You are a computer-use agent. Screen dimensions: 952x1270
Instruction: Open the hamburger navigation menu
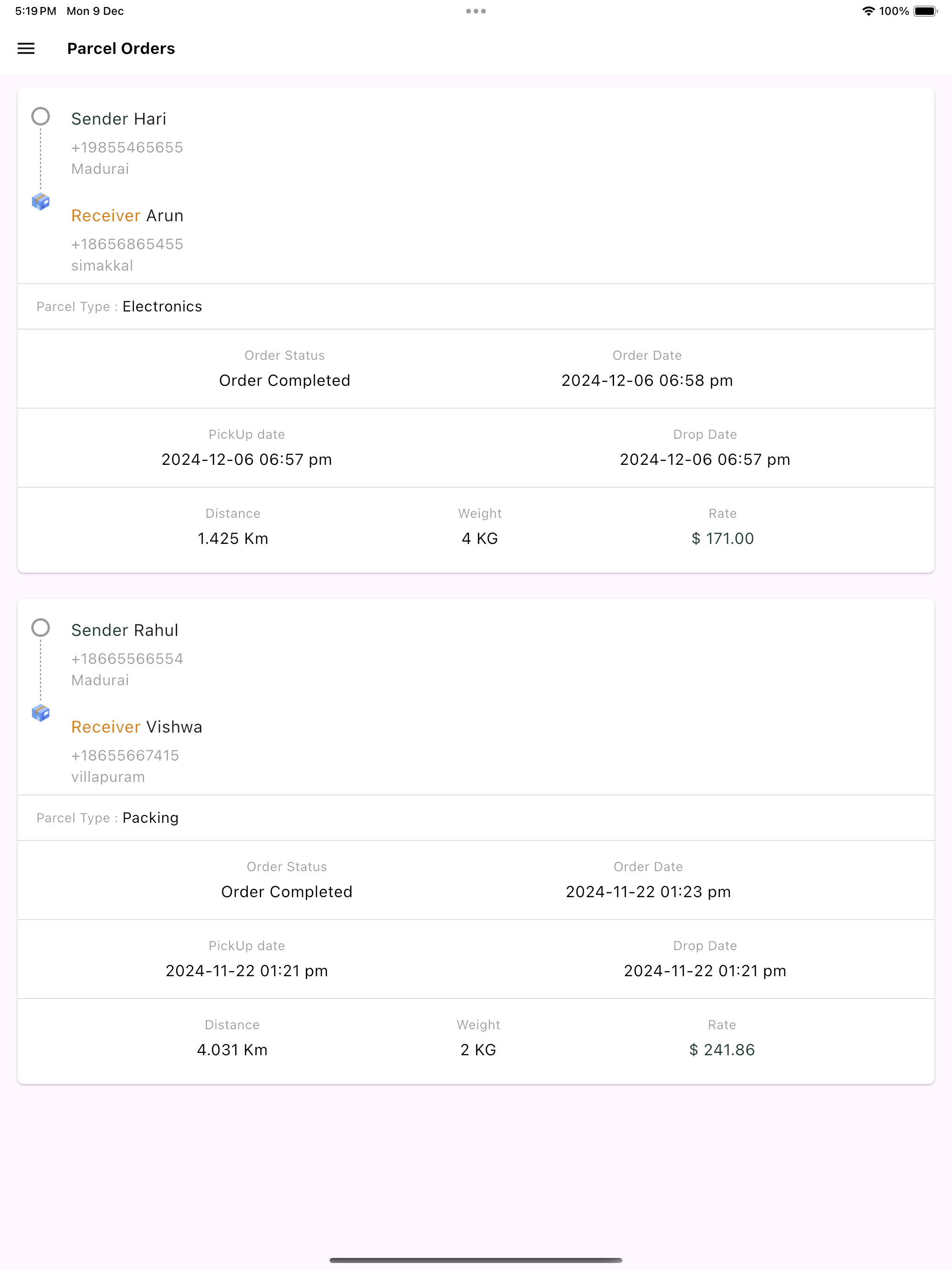point(26,49)
